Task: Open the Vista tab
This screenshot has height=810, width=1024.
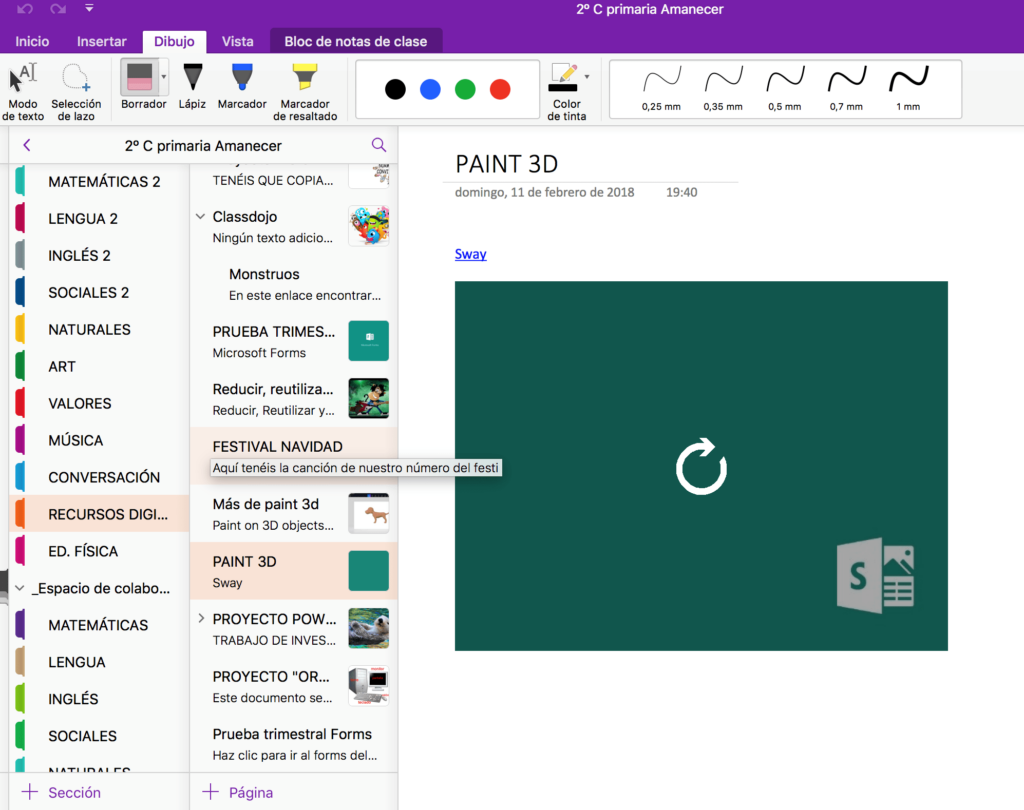Action: (x=238, y=41)
